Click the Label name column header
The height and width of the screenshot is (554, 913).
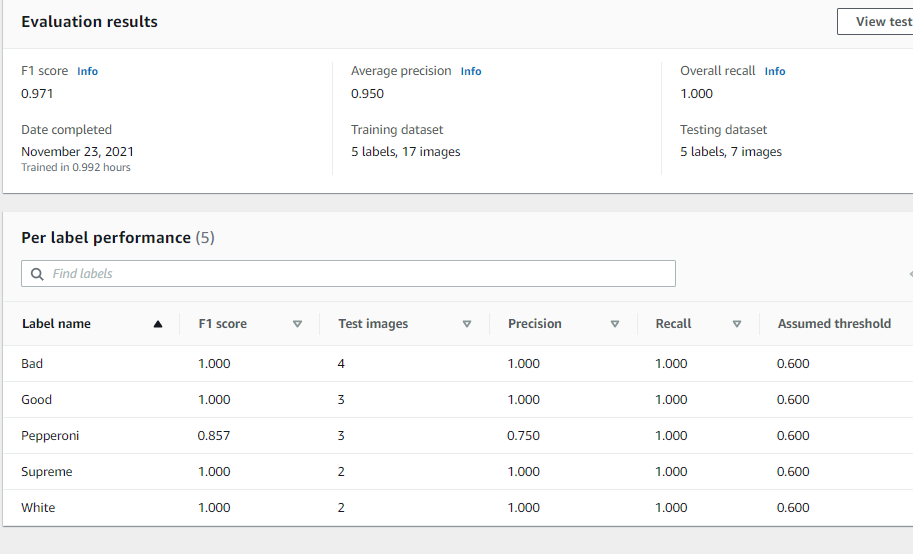coord(56,324)
